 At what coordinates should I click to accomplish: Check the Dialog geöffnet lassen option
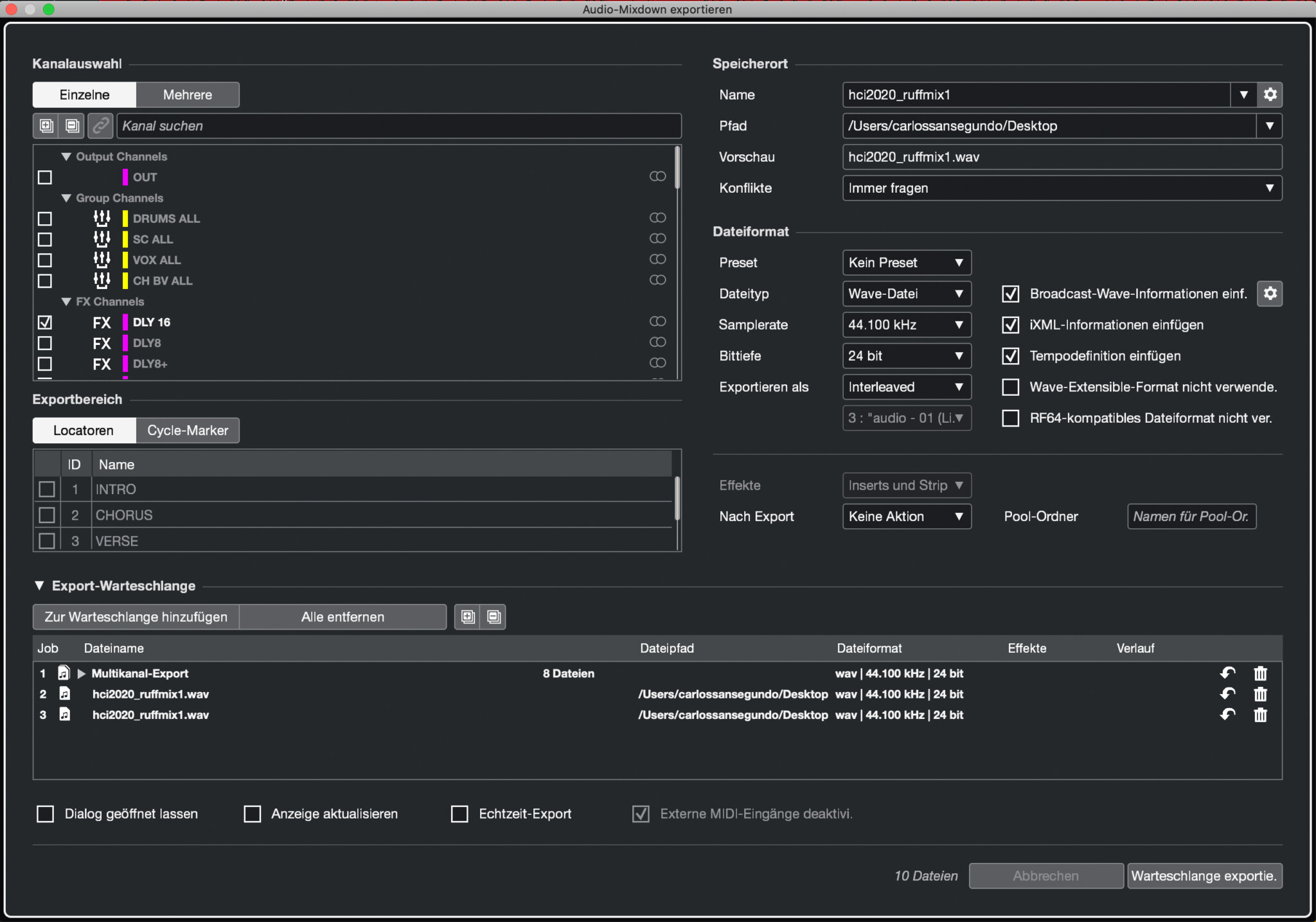(45, 813)
